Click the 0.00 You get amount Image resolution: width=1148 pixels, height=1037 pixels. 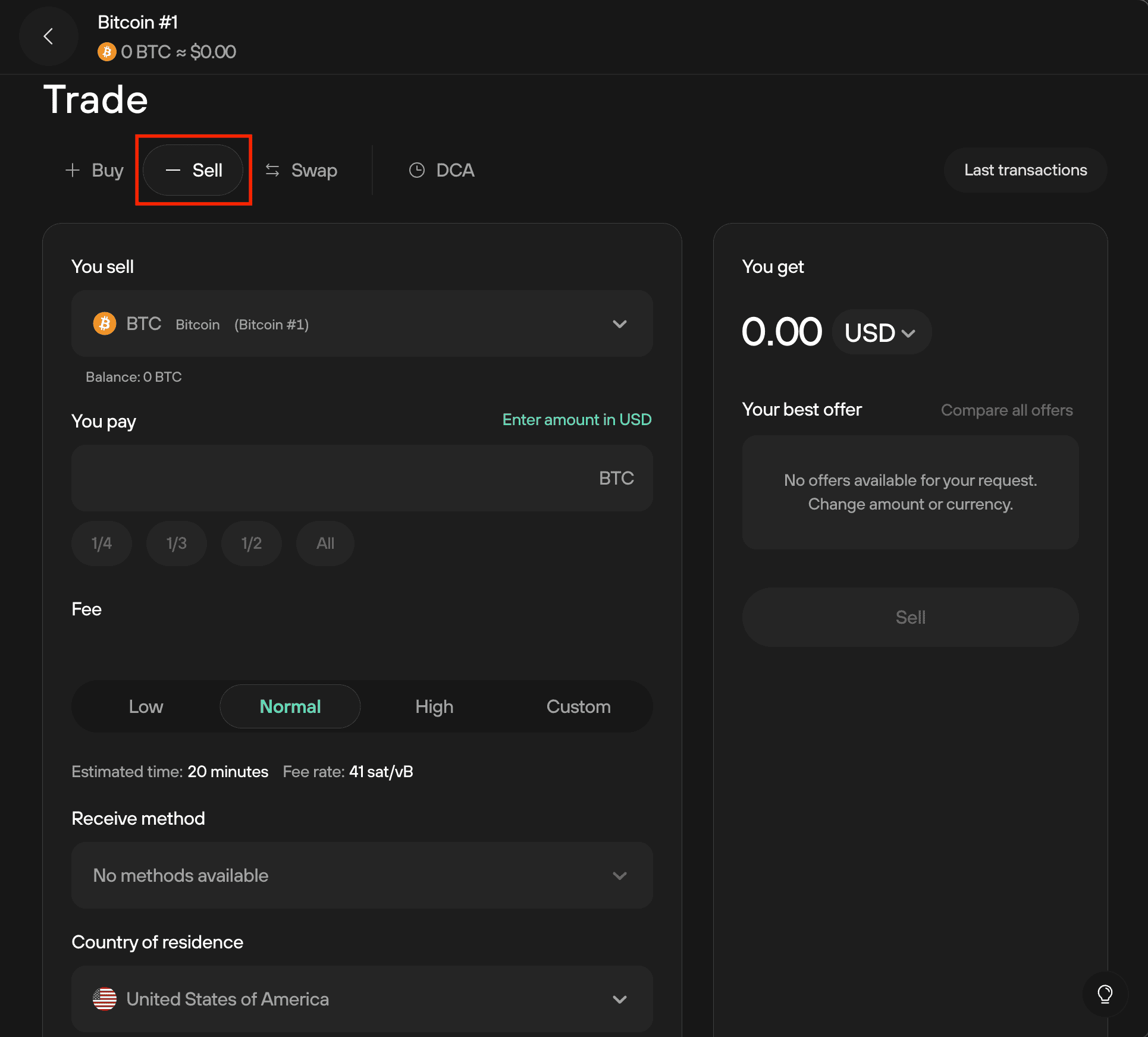(782, 332)
